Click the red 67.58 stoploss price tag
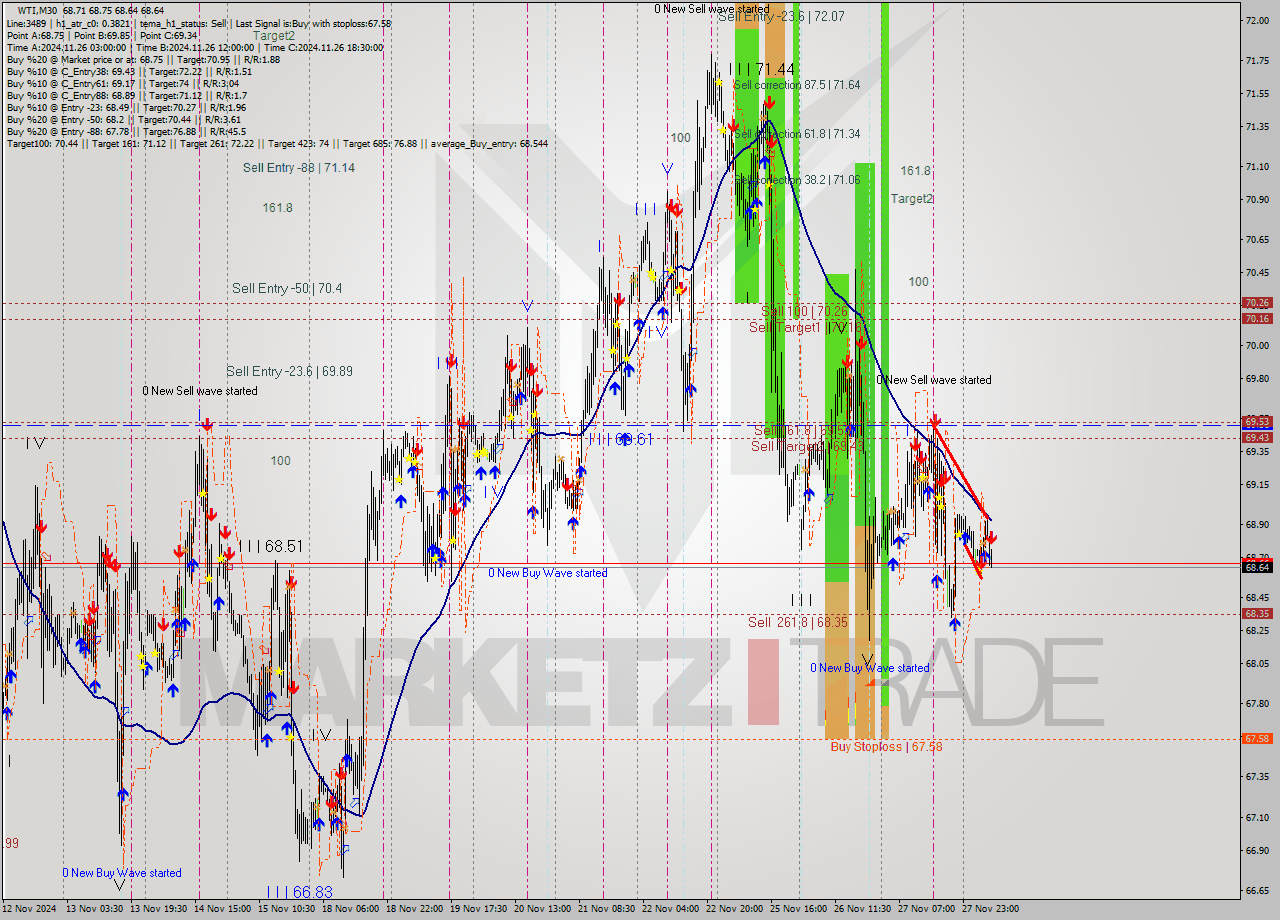 [1257, 739]
